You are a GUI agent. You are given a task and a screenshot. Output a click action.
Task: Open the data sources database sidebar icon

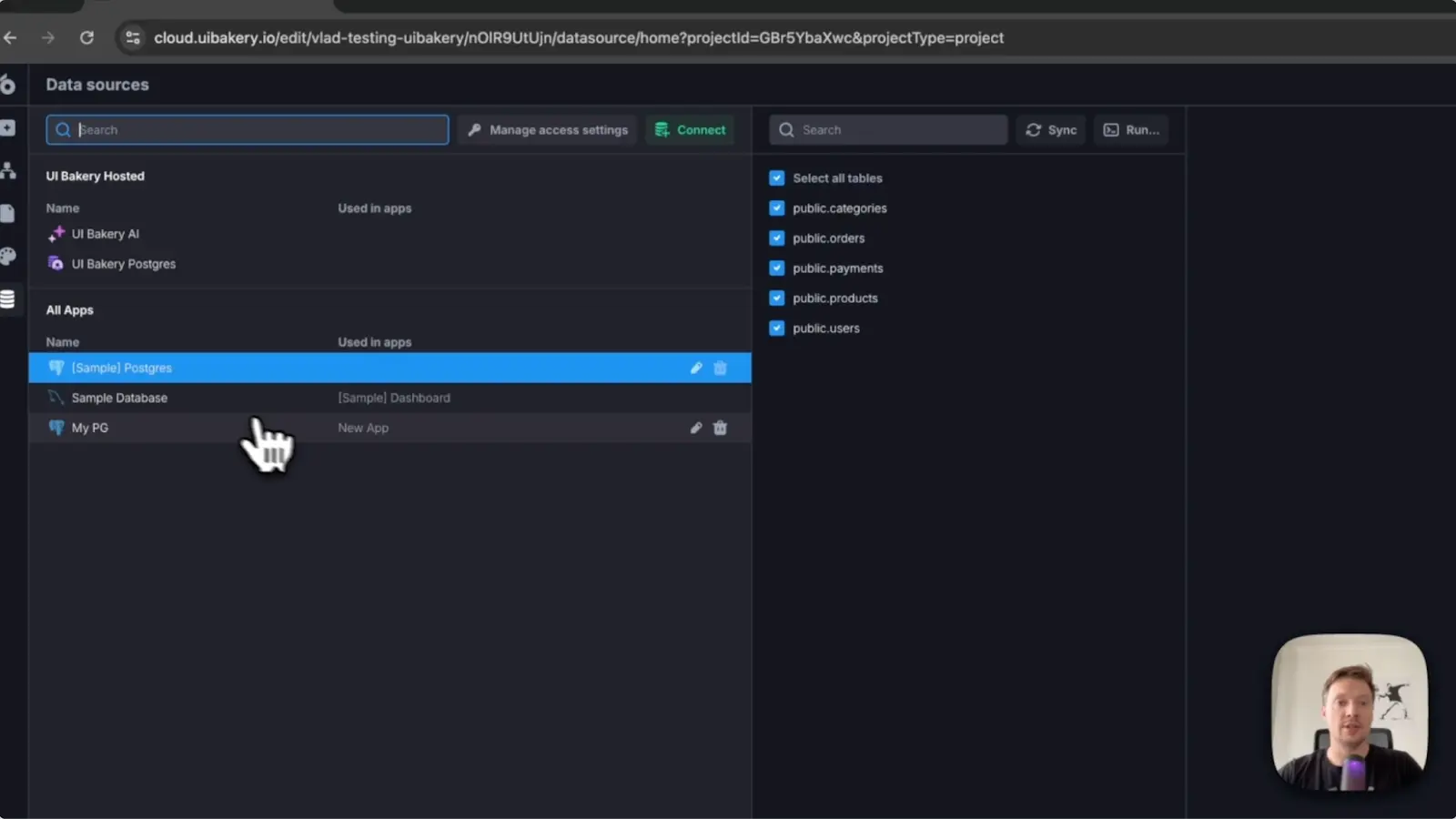click(7, 298)
